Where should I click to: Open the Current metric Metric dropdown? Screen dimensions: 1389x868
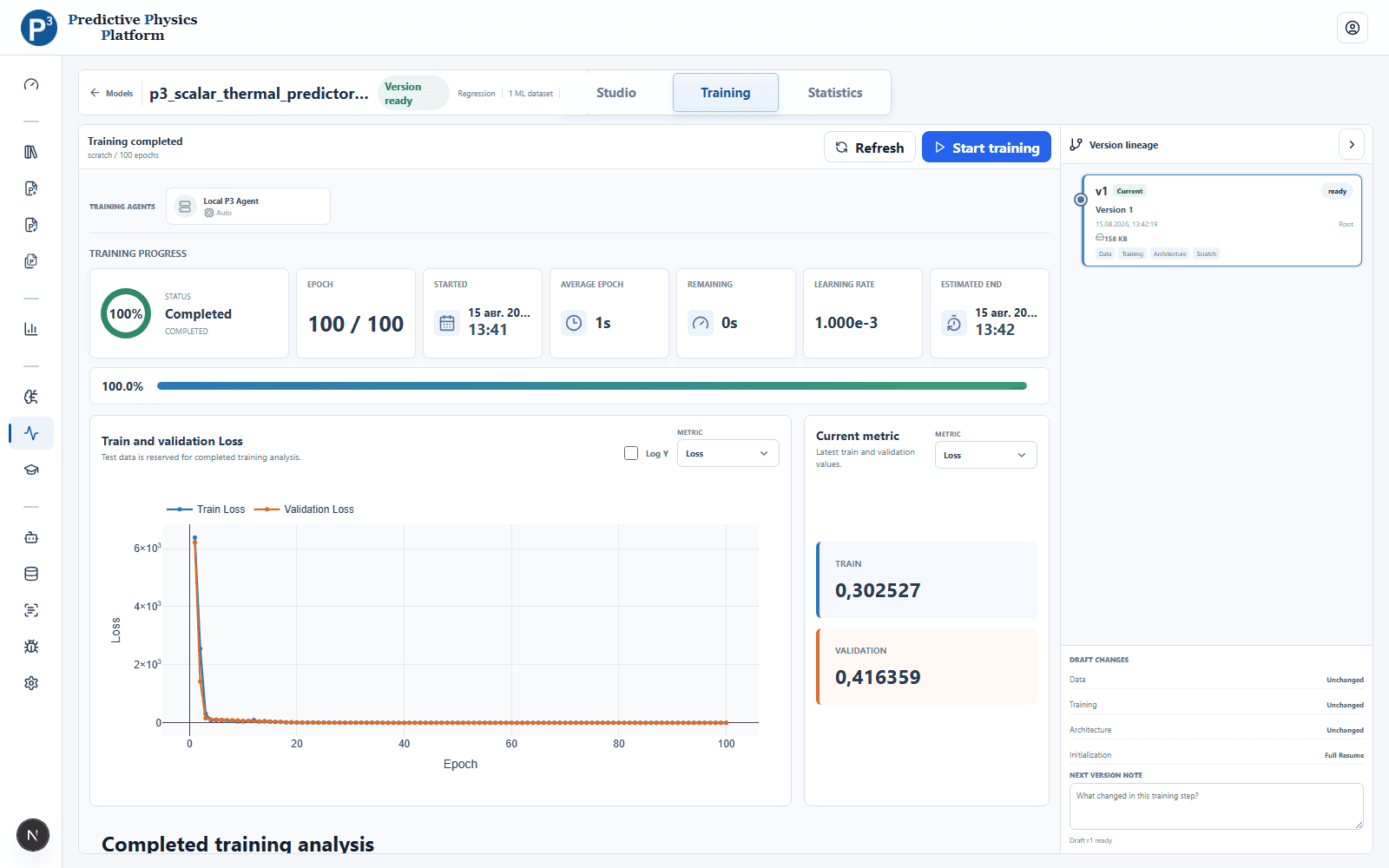coord(985,455)
